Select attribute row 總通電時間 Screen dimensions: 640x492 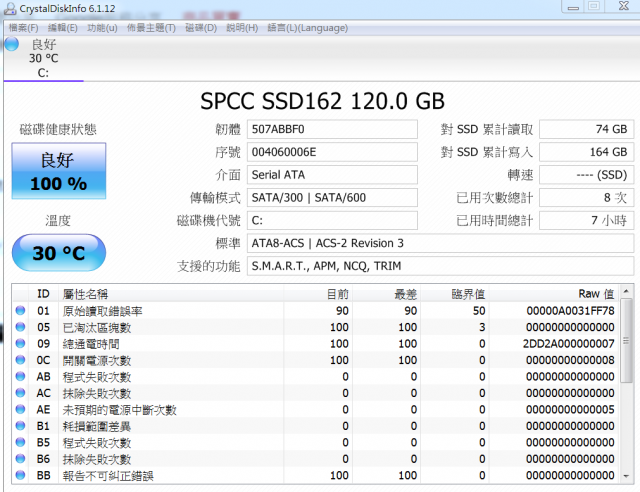click(x=316, y=343)
